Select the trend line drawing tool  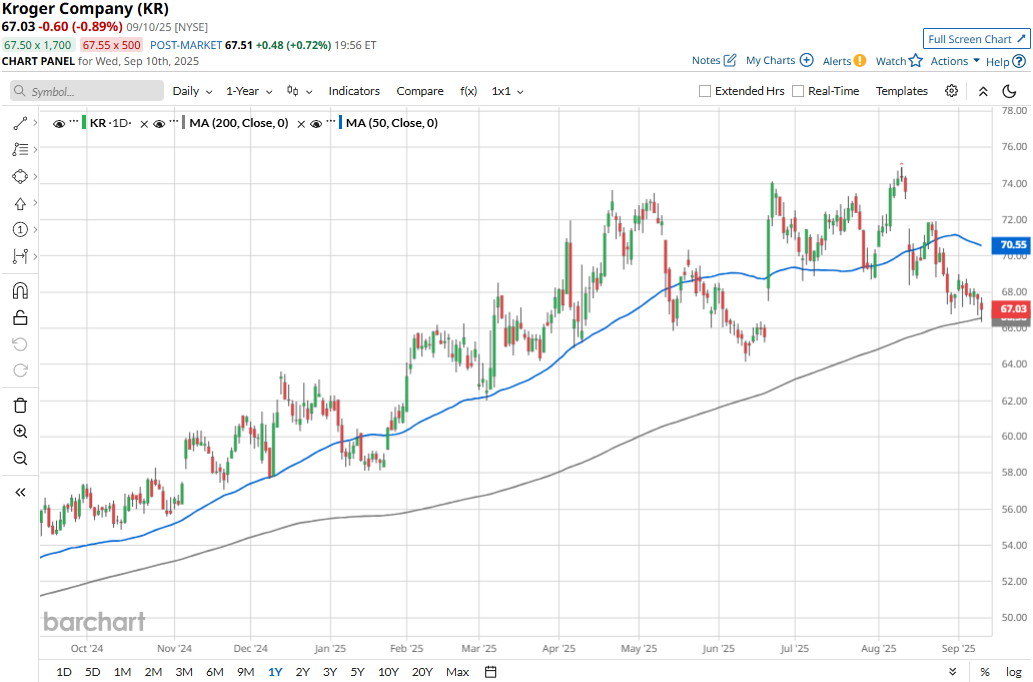[x=20, y=123]
